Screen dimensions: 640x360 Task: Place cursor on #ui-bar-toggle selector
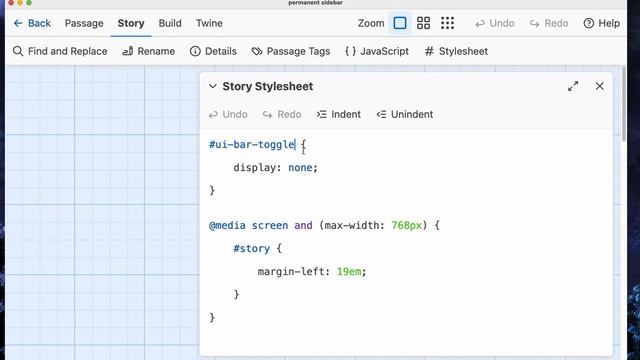coord(251,144)
